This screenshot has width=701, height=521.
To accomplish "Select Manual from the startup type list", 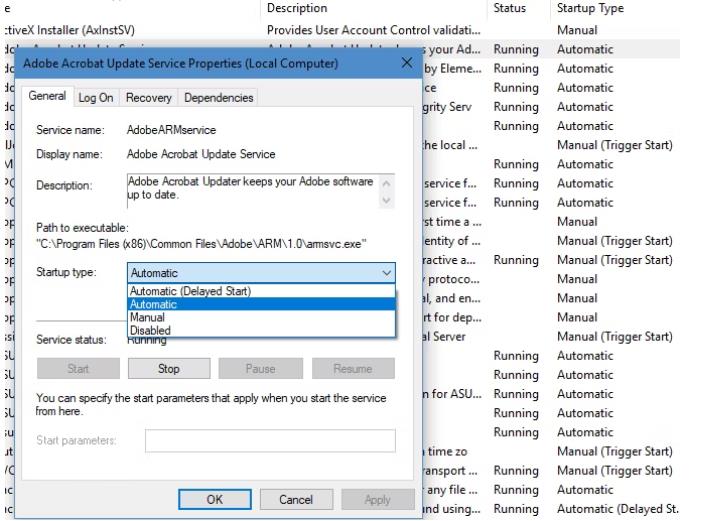I will tap(147, 317).
